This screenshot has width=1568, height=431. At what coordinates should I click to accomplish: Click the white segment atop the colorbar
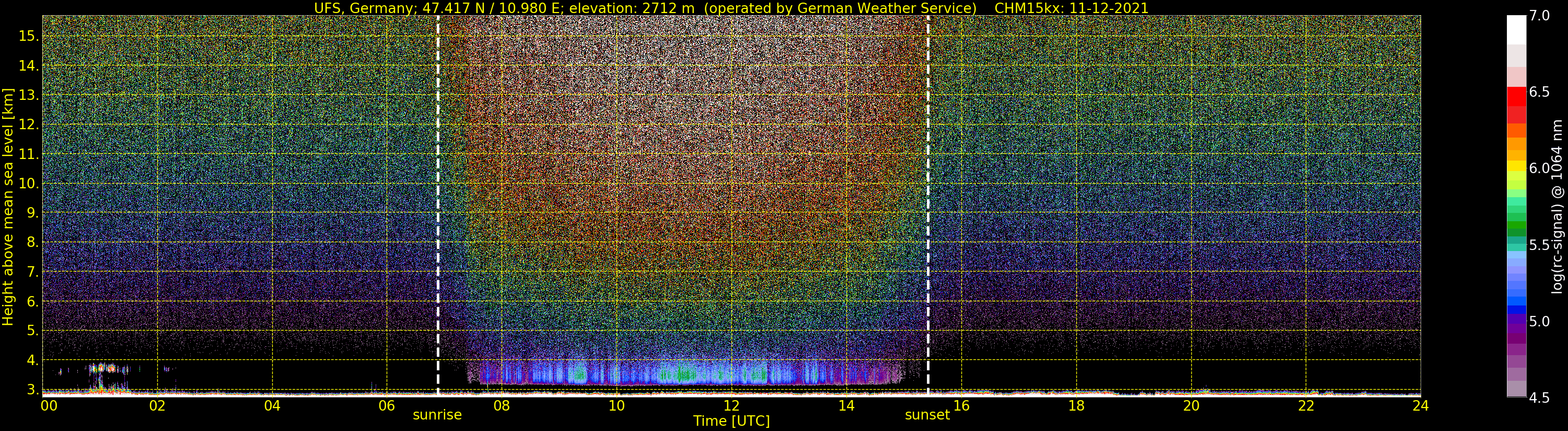coord(1516,30)
